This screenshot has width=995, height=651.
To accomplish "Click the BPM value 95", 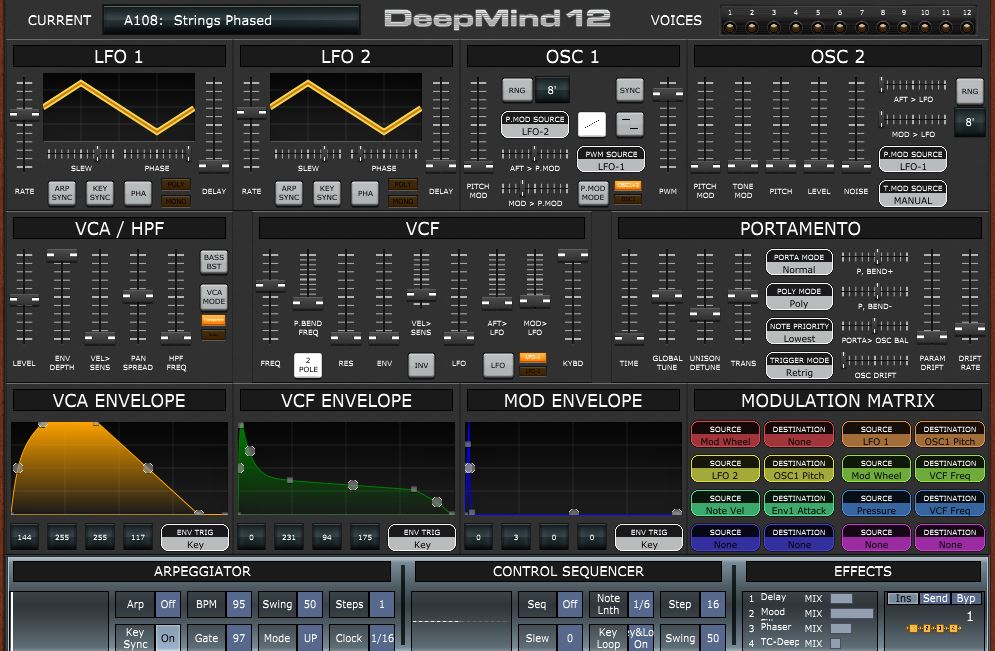I will pos(239,604).
